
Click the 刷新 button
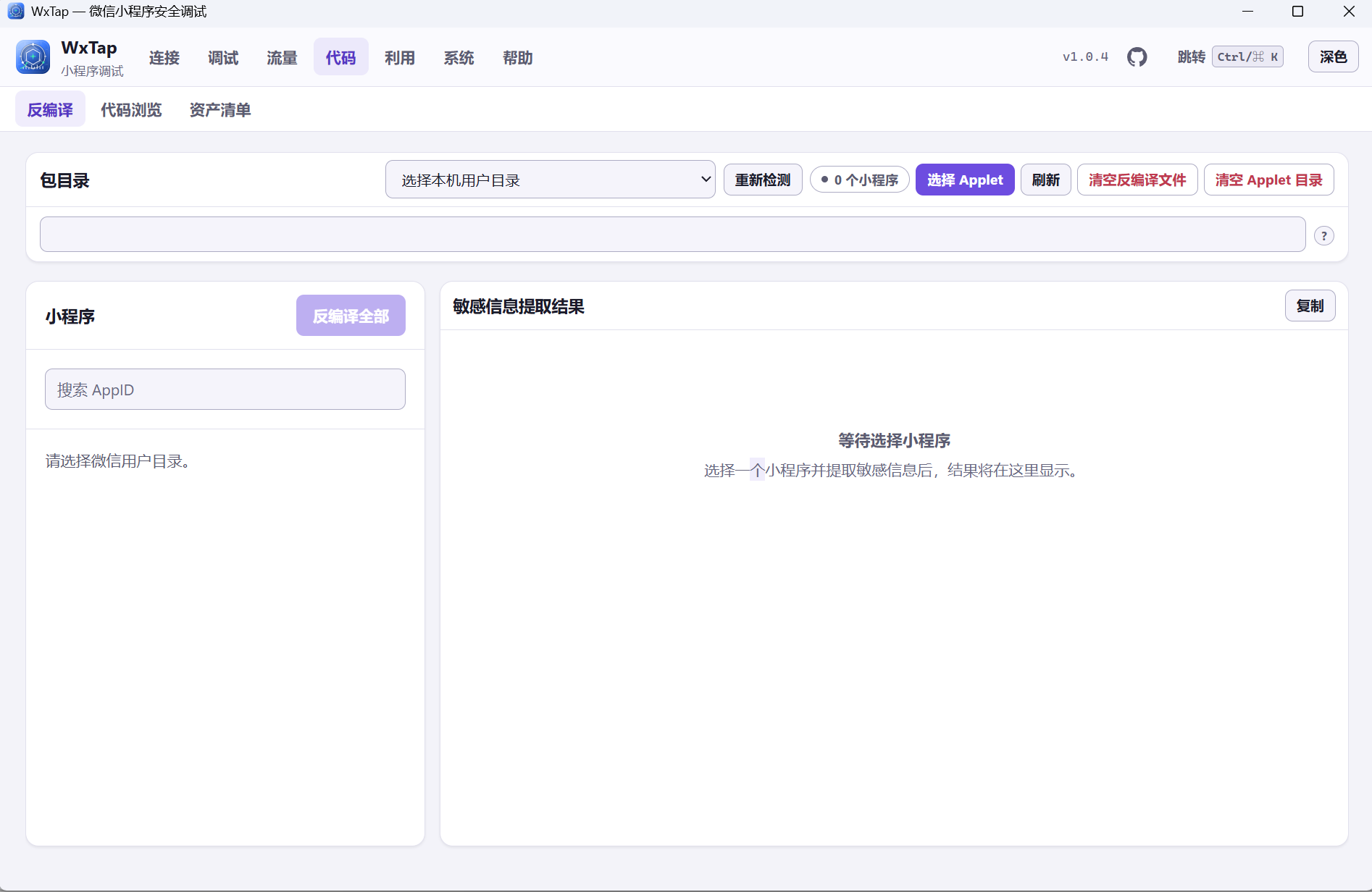point(1045,180)
